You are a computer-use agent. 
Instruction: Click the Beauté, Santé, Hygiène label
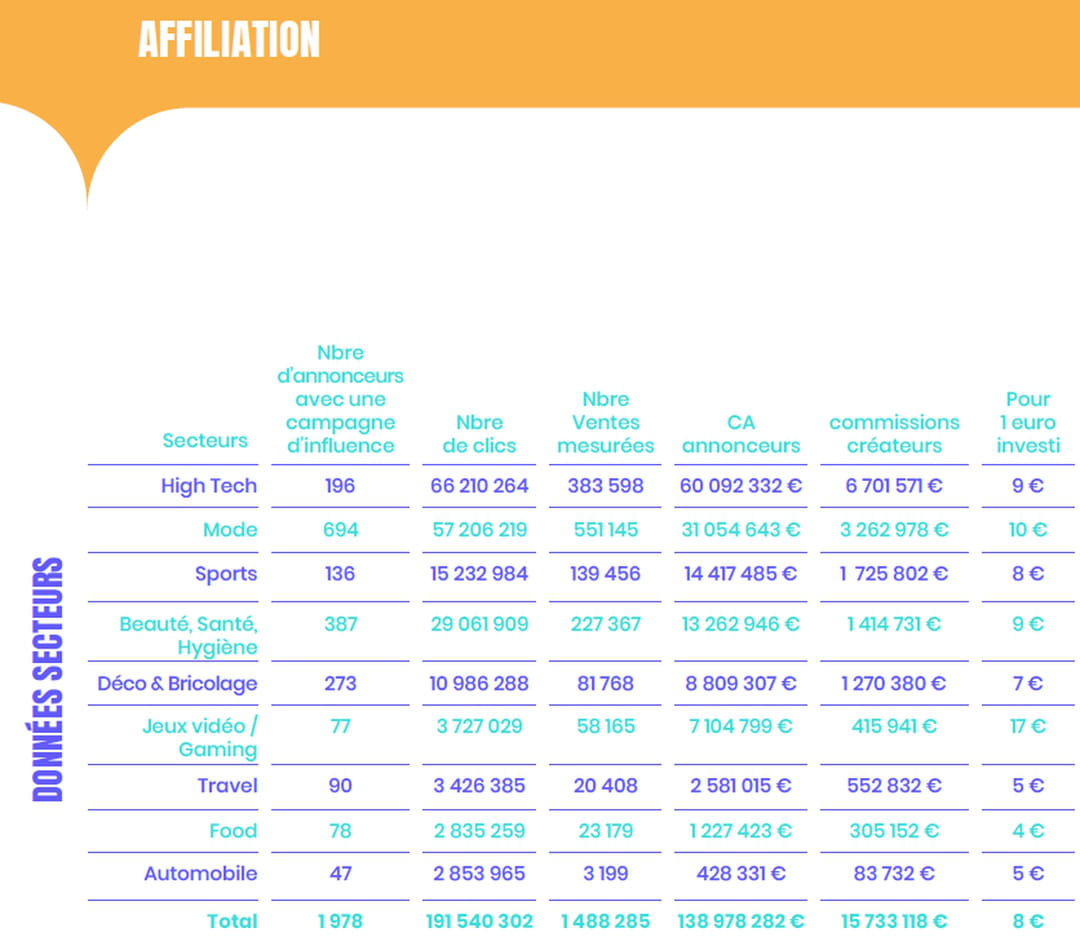coord(189,635)
